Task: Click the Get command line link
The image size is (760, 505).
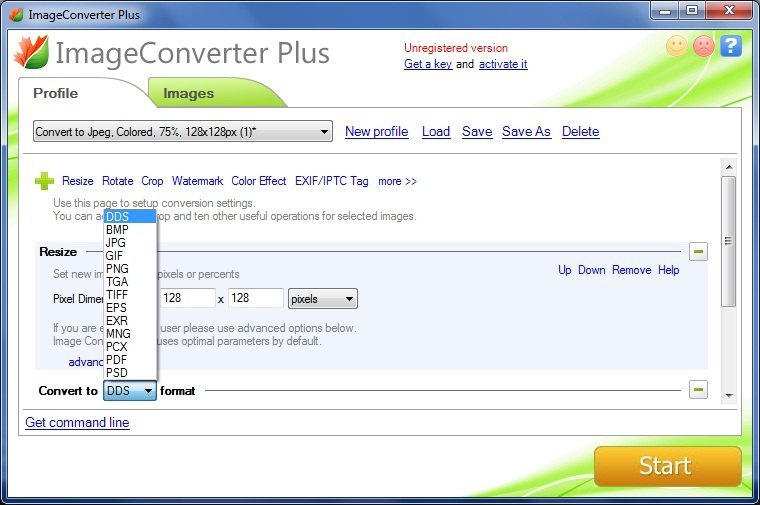Action: click(77, 422)
